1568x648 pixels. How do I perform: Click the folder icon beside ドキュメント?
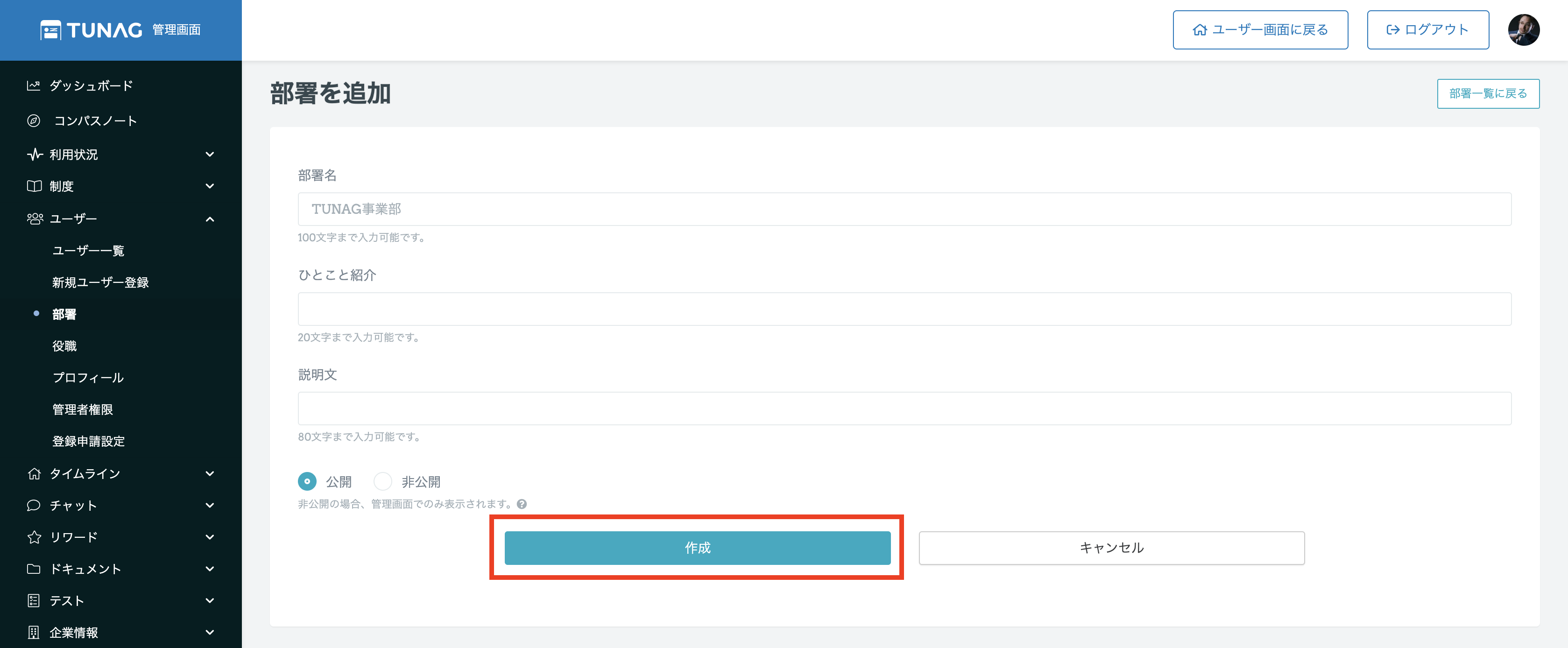(x=34, y=569)
